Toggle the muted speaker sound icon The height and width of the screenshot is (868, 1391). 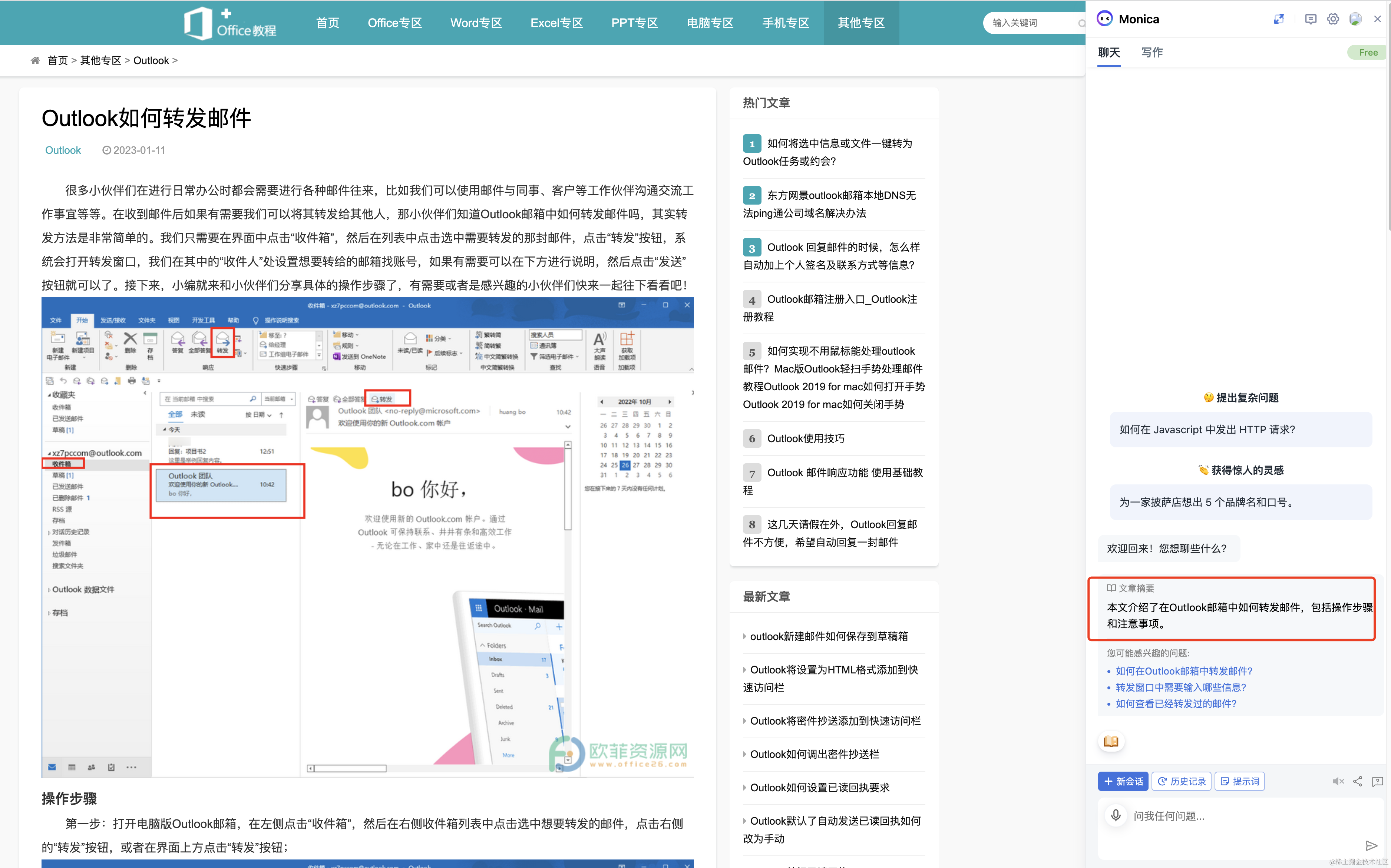click(1338, 781)
